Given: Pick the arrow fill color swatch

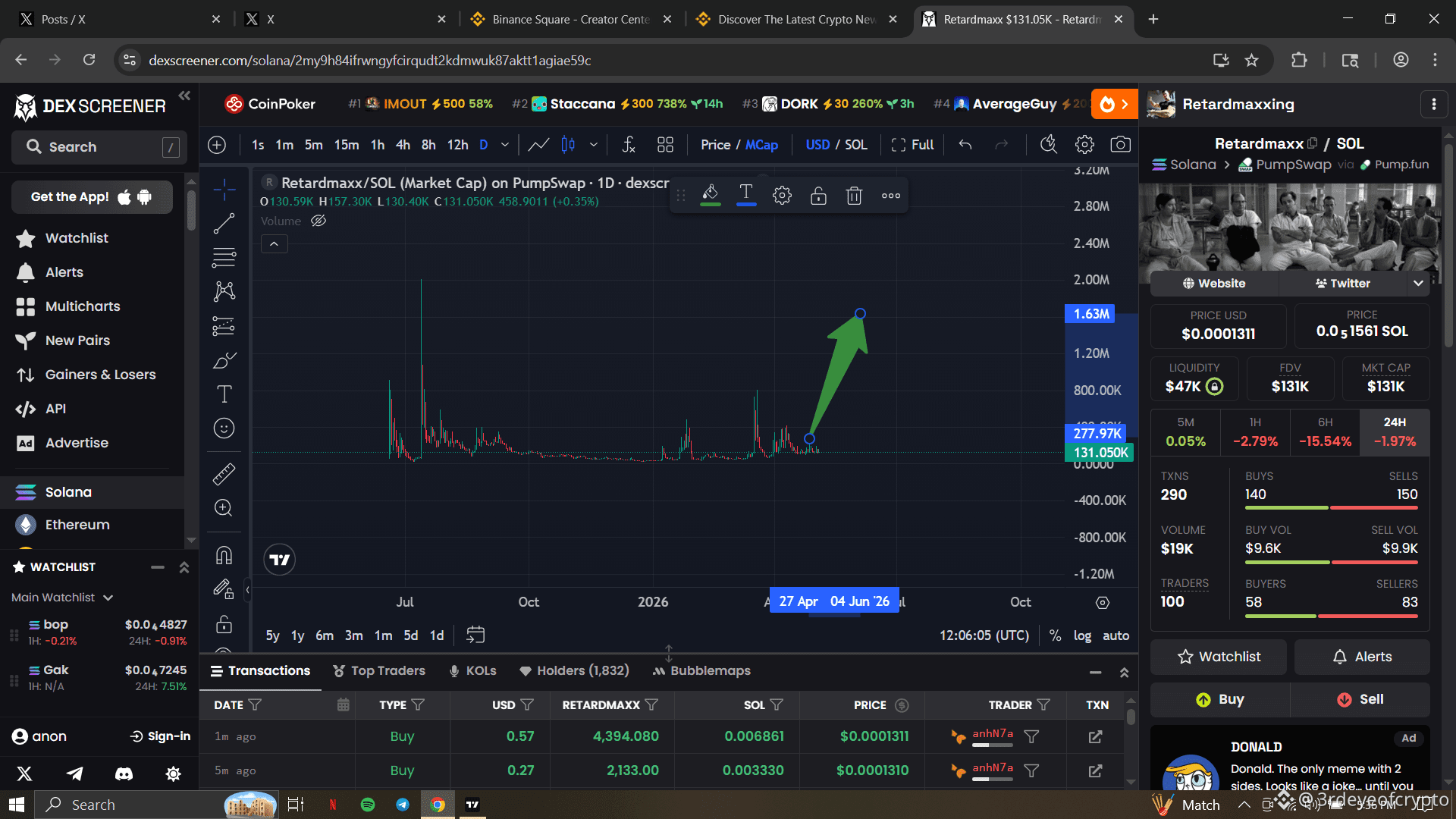Looking at the screenshot, I should tap(710, 196).
